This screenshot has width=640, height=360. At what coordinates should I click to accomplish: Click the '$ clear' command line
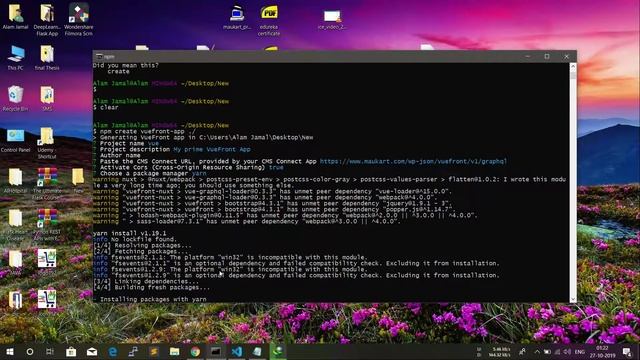(106, 107)
